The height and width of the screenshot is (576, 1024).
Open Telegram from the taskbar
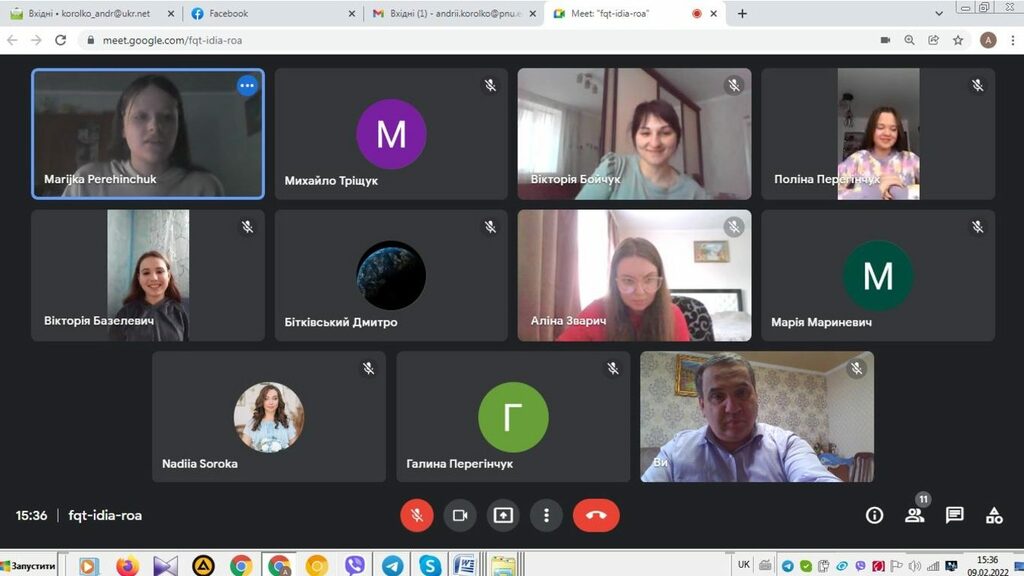pos(392,565)
